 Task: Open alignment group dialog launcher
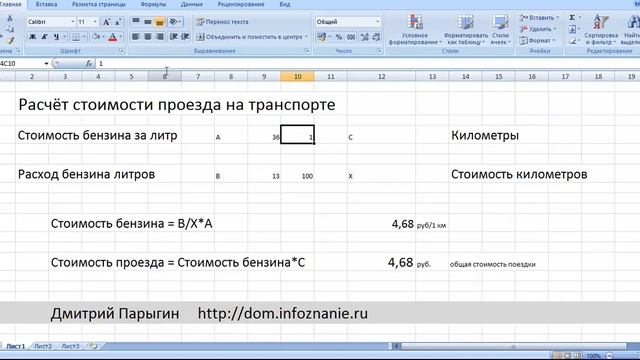[x=307, y=51]
